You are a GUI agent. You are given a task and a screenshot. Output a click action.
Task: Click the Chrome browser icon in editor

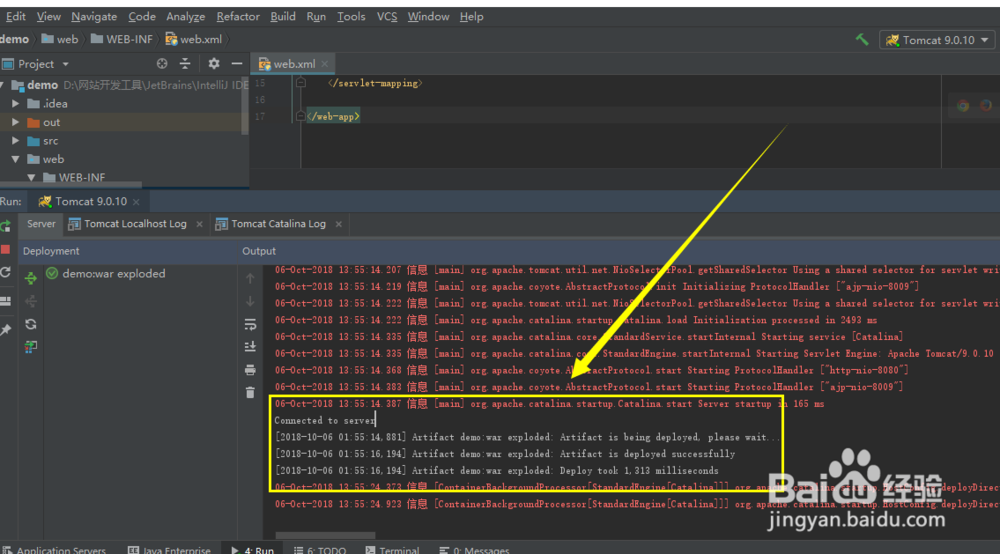coord(963,106)
